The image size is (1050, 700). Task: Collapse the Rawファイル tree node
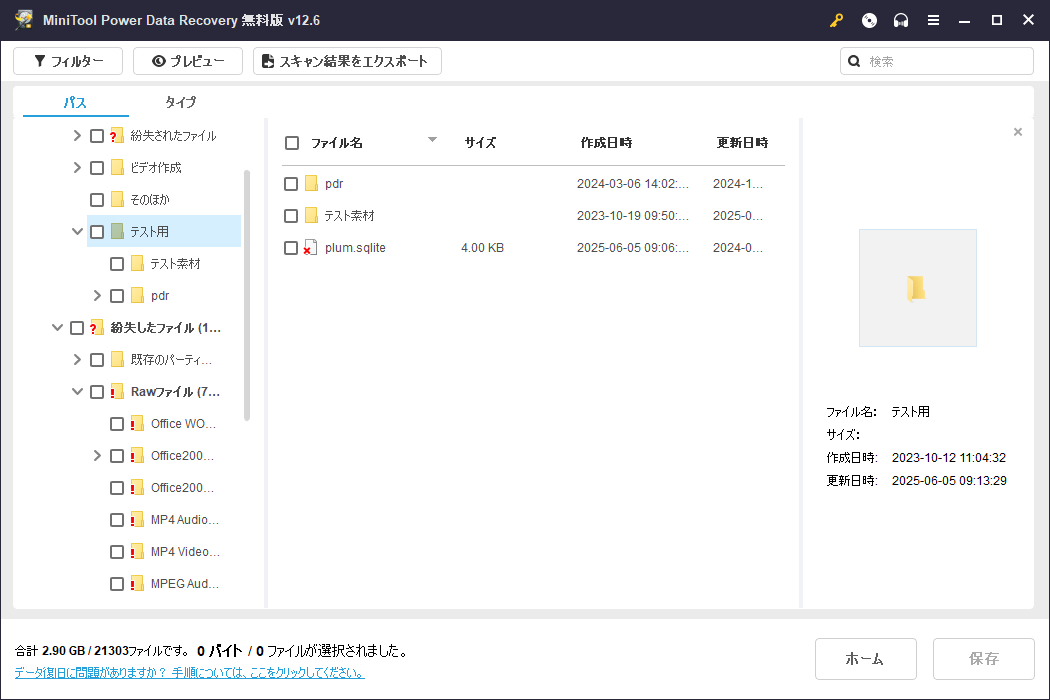77,392
